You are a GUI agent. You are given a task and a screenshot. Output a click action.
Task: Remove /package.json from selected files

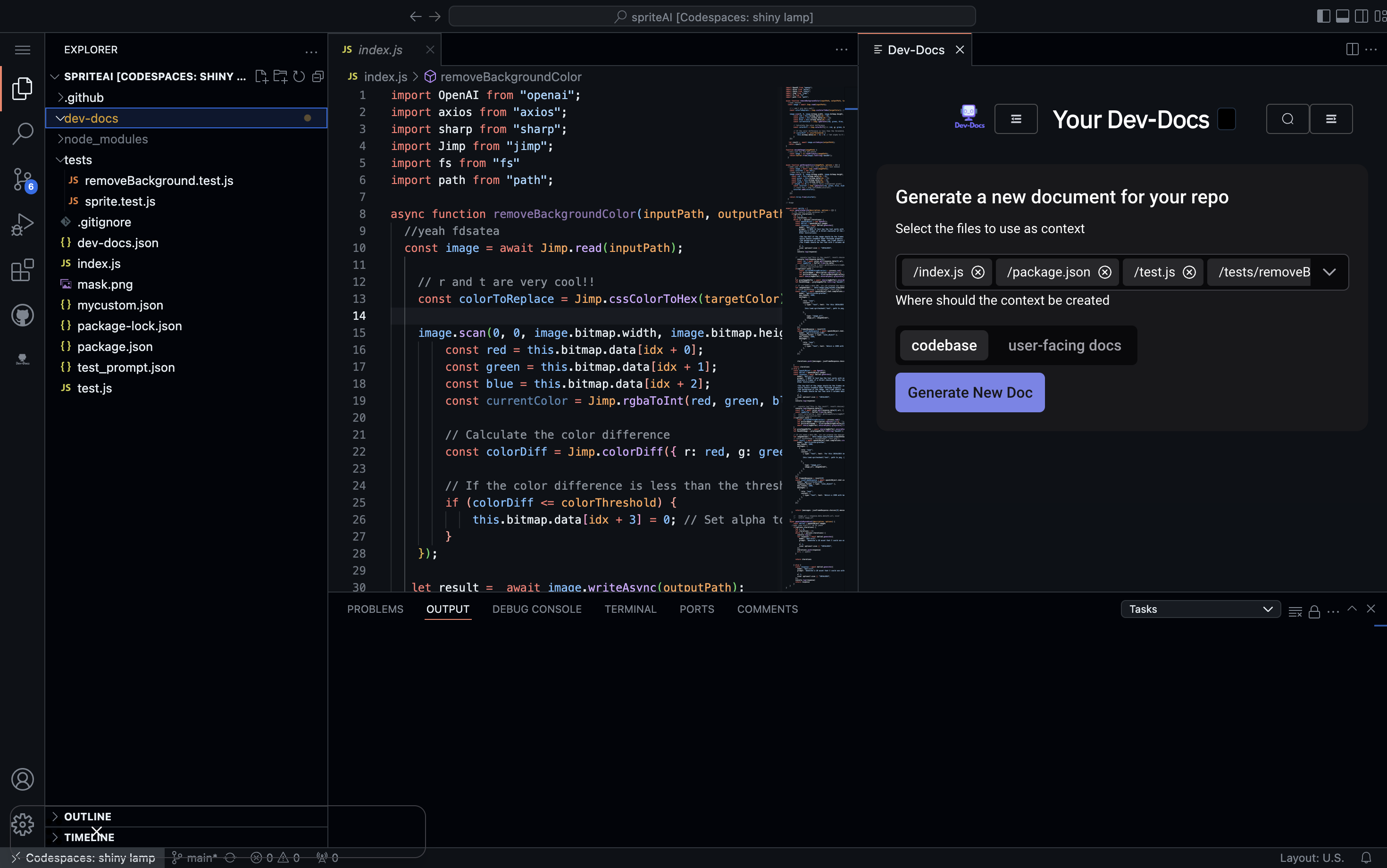pyautogui.click(x=1104, y=272)
